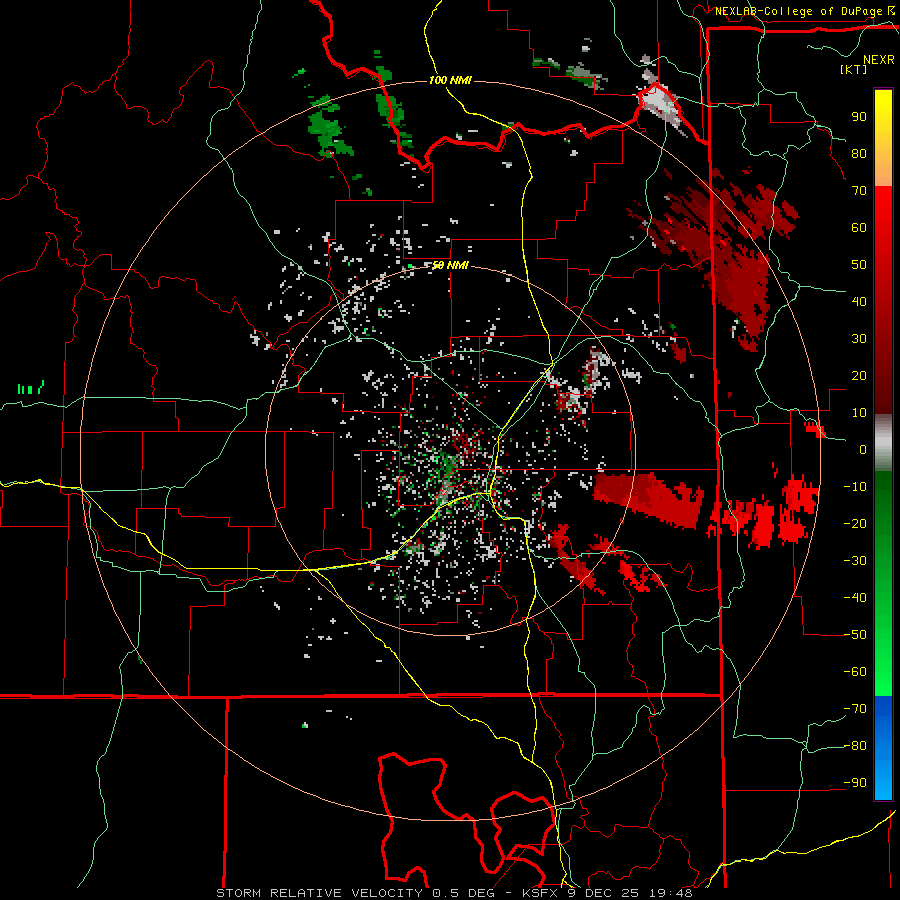Click the 100 NMI range ring label

click(x=450, y=80)
